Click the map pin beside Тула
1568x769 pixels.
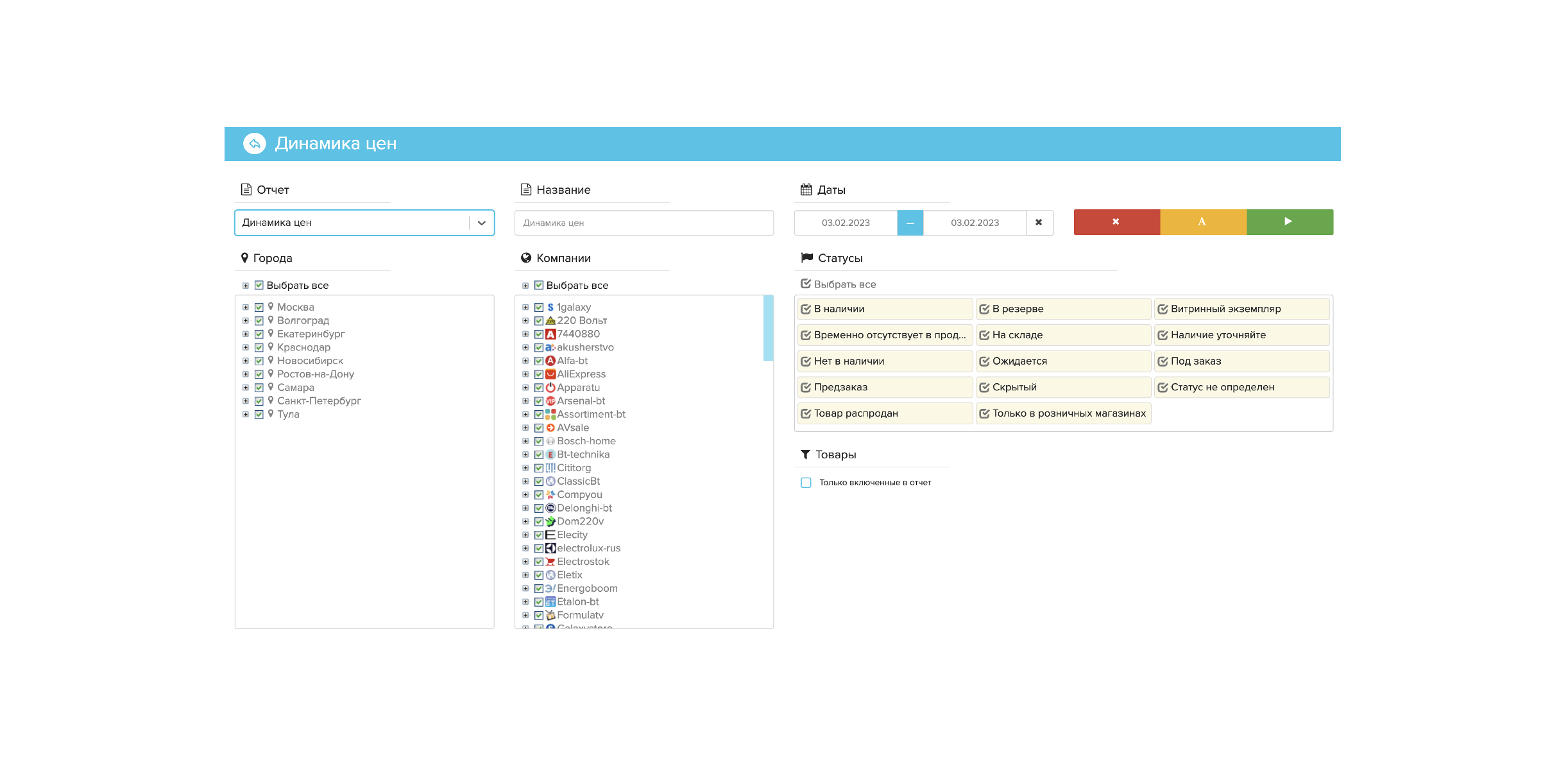(271, 414)
